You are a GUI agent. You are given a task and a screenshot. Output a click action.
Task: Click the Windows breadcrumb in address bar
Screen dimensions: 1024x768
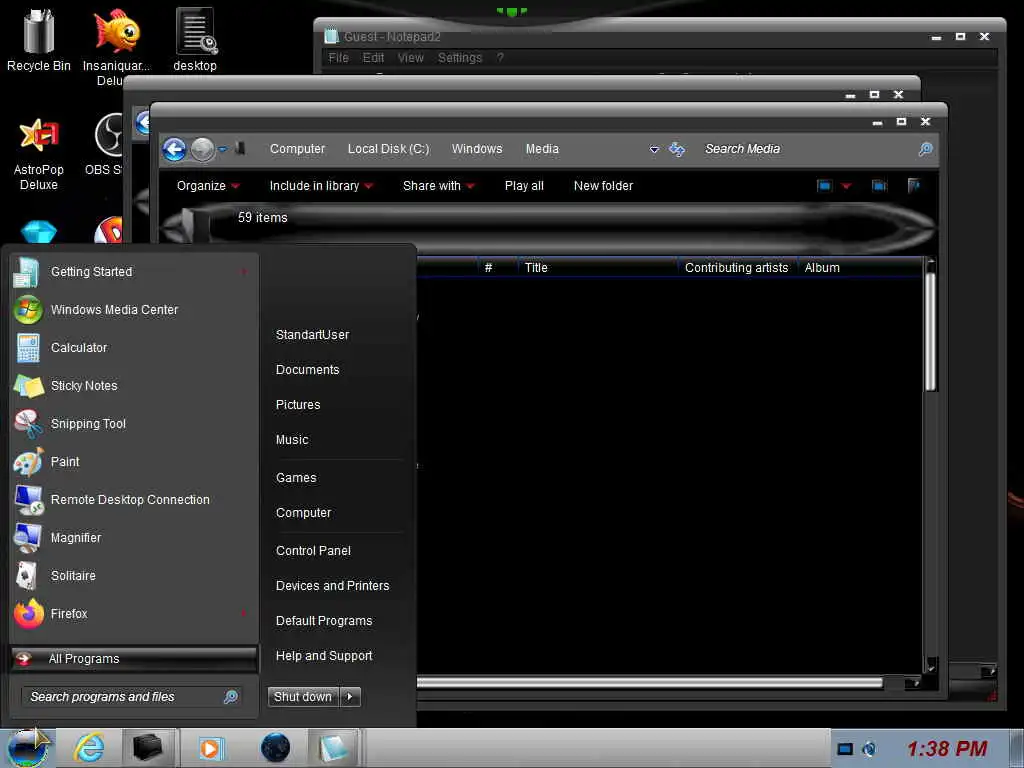click(477, 150)
